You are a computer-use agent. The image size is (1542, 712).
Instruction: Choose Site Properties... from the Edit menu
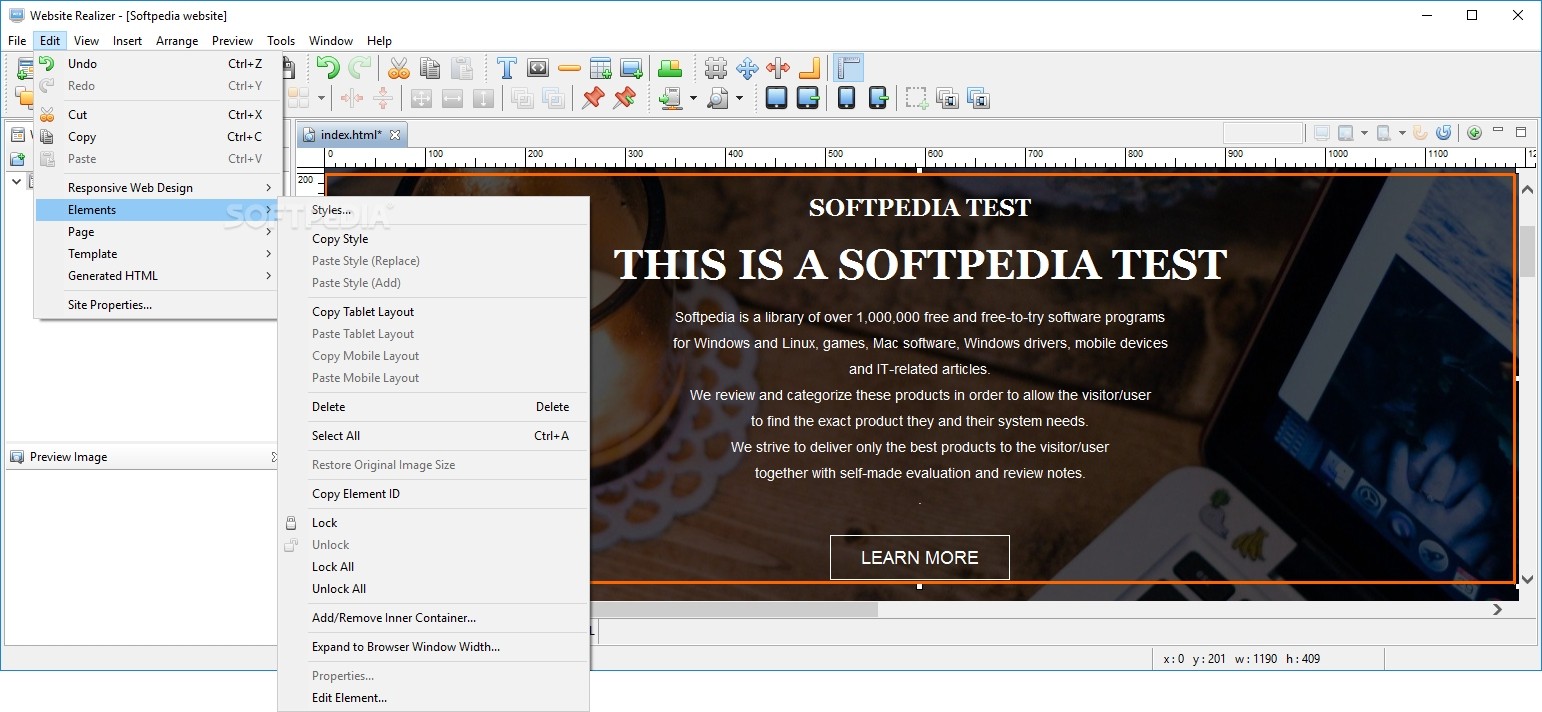(x=156, y=305)
